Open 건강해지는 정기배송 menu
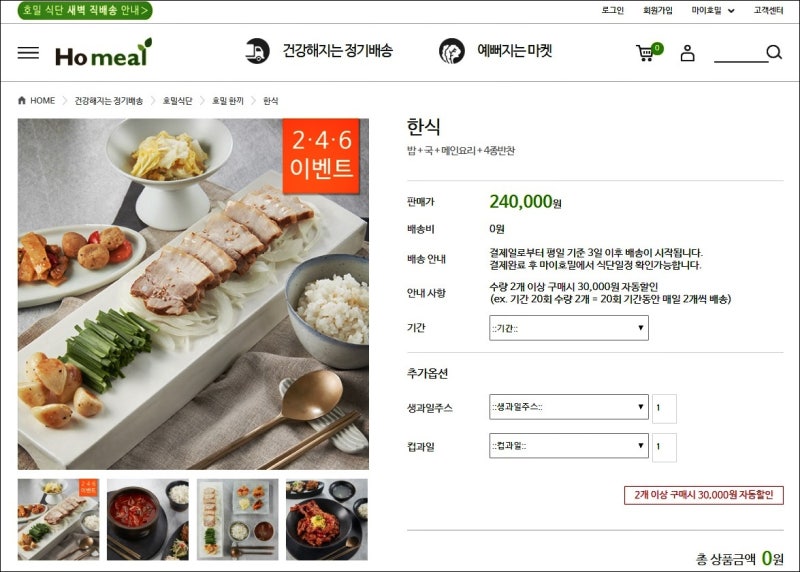This screenshot has width=800, height=572. point(338,51)
